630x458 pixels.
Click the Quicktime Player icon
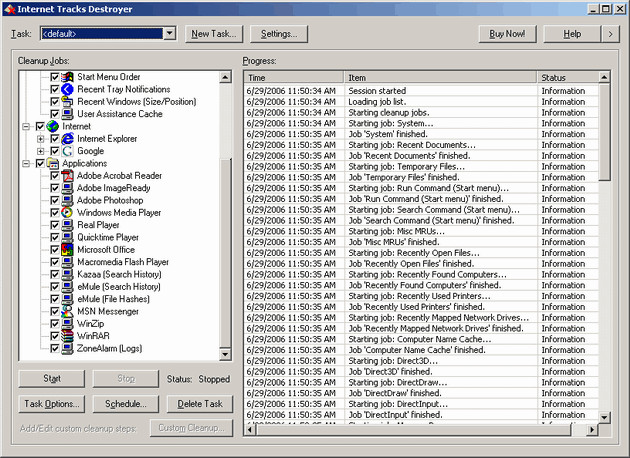click(67, 237)
